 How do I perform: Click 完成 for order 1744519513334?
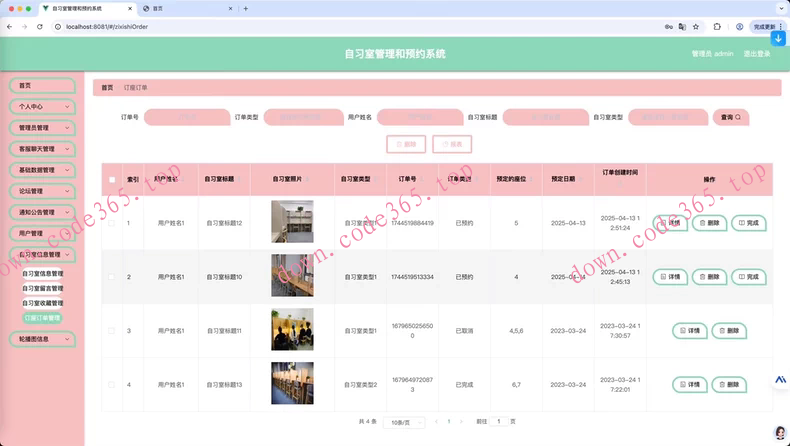tap(749, 277)
